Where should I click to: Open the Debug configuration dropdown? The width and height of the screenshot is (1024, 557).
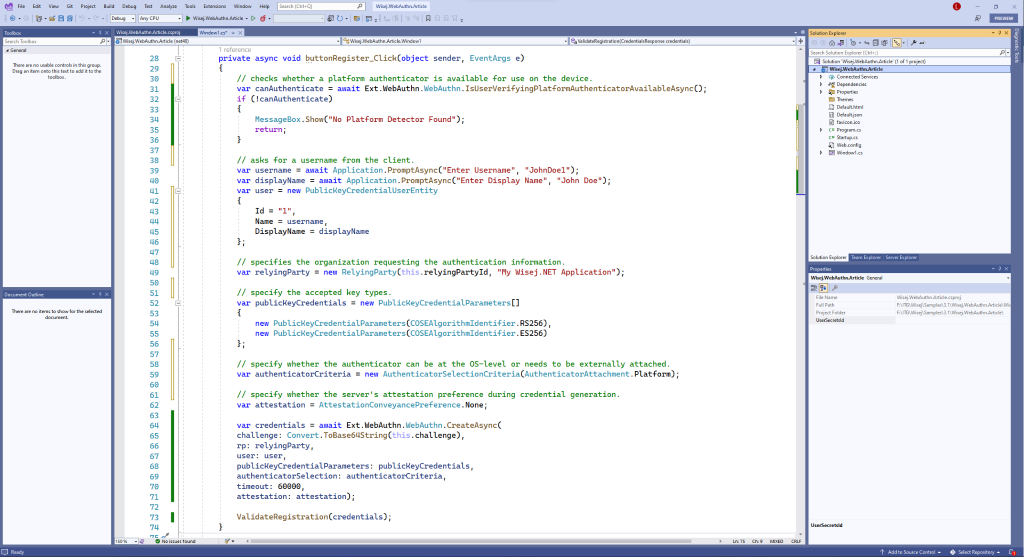[122, 18]
